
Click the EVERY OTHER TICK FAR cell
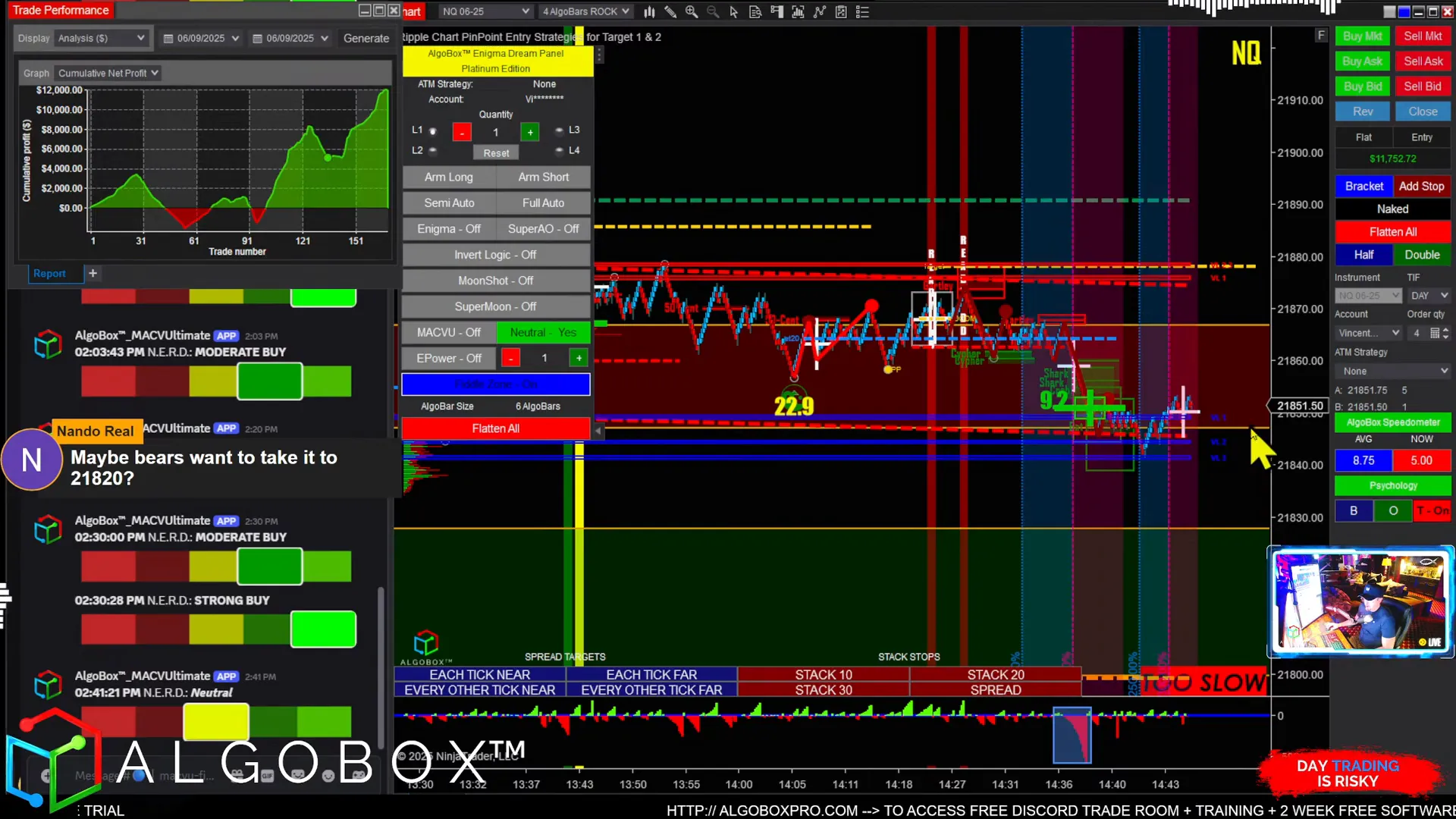point(651,690)
